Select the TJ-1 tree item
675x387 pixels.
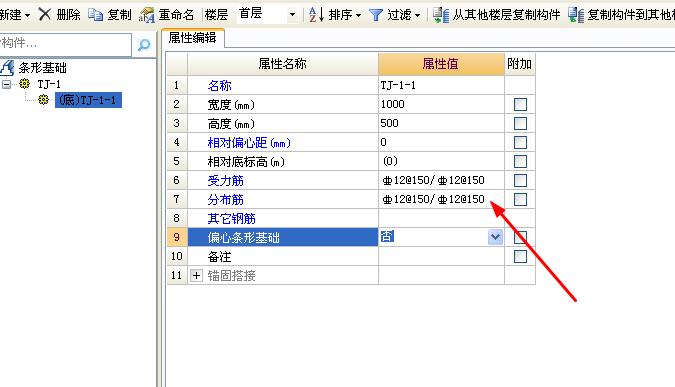pos(49,84)
